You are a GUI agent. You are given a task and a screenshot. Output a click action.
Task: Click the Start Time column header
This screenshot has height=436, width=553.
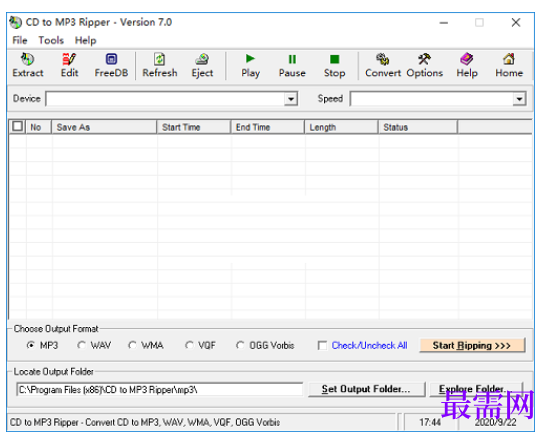[194, 127]
